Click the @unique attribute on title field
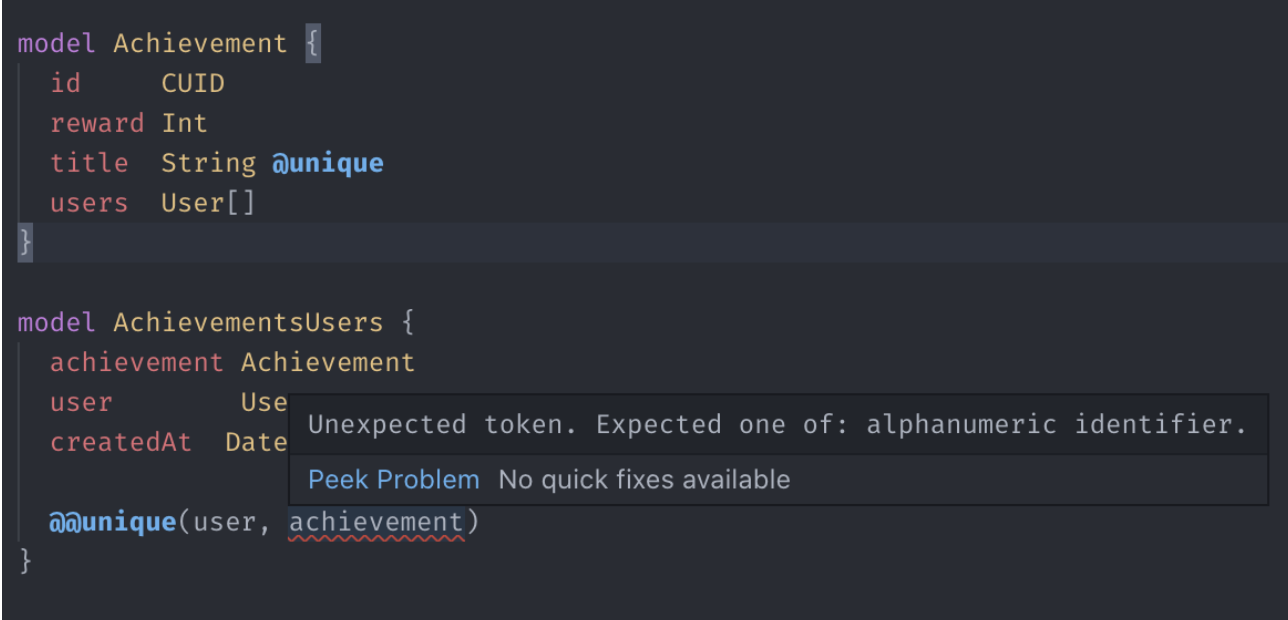This screenshot has height=620, width=1288. (x=328, y=162)
